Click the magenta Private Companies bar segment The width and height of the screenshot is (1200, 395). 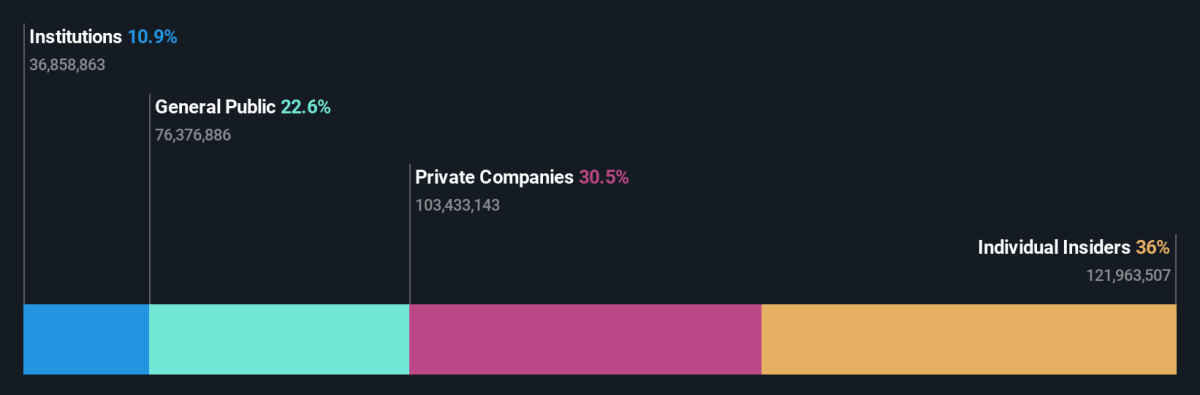[x=585, y=339]
